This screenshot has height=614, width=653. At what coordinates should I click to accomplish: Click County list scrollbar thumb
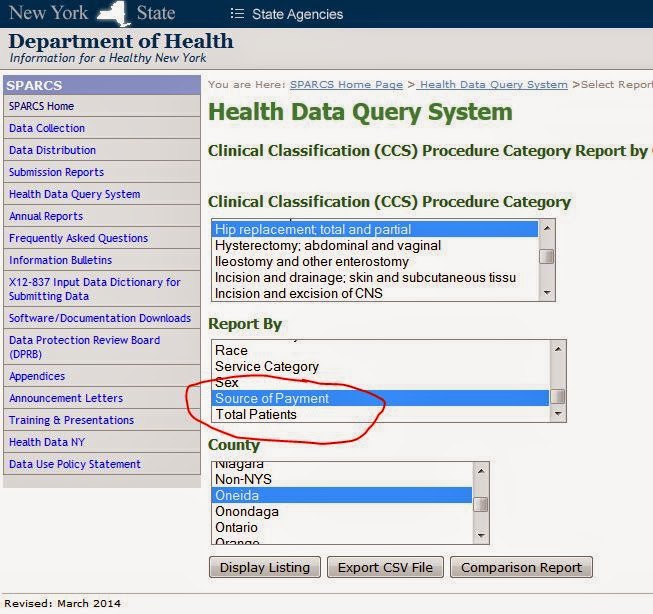coord(481,504)
